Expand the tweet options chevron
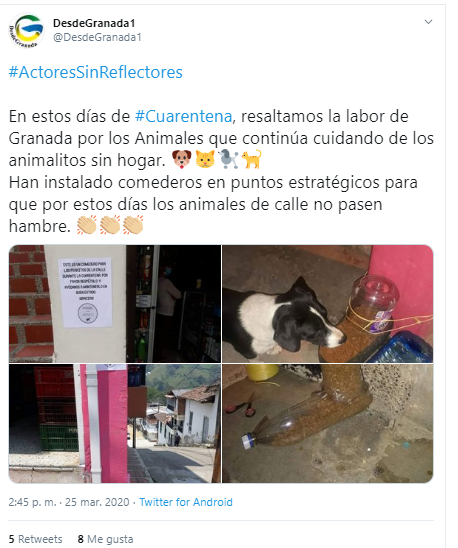458x548 pixels. (x=428, y=22)
